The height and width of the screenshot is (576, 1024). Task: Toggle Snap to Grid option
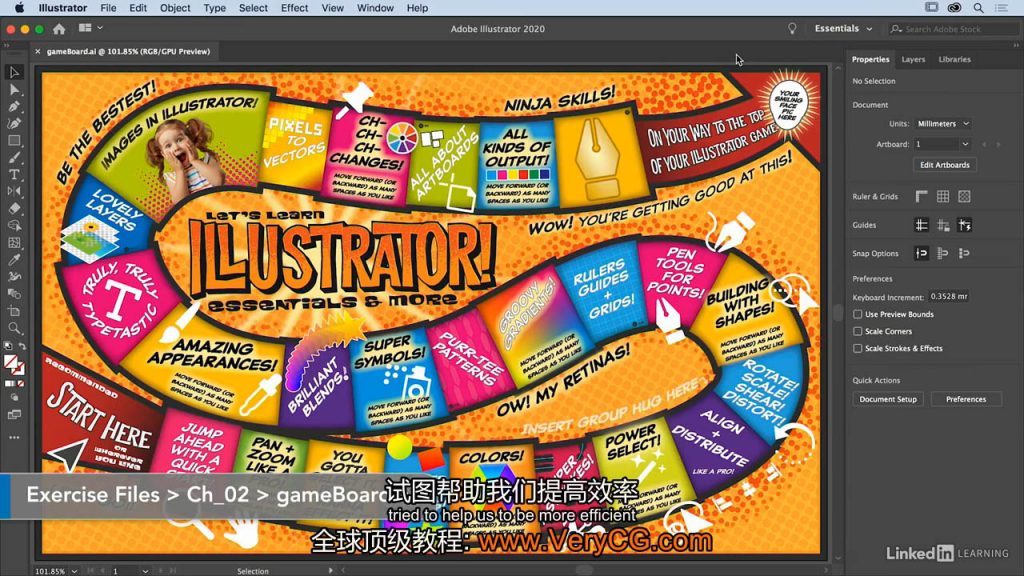pos(943,253)
